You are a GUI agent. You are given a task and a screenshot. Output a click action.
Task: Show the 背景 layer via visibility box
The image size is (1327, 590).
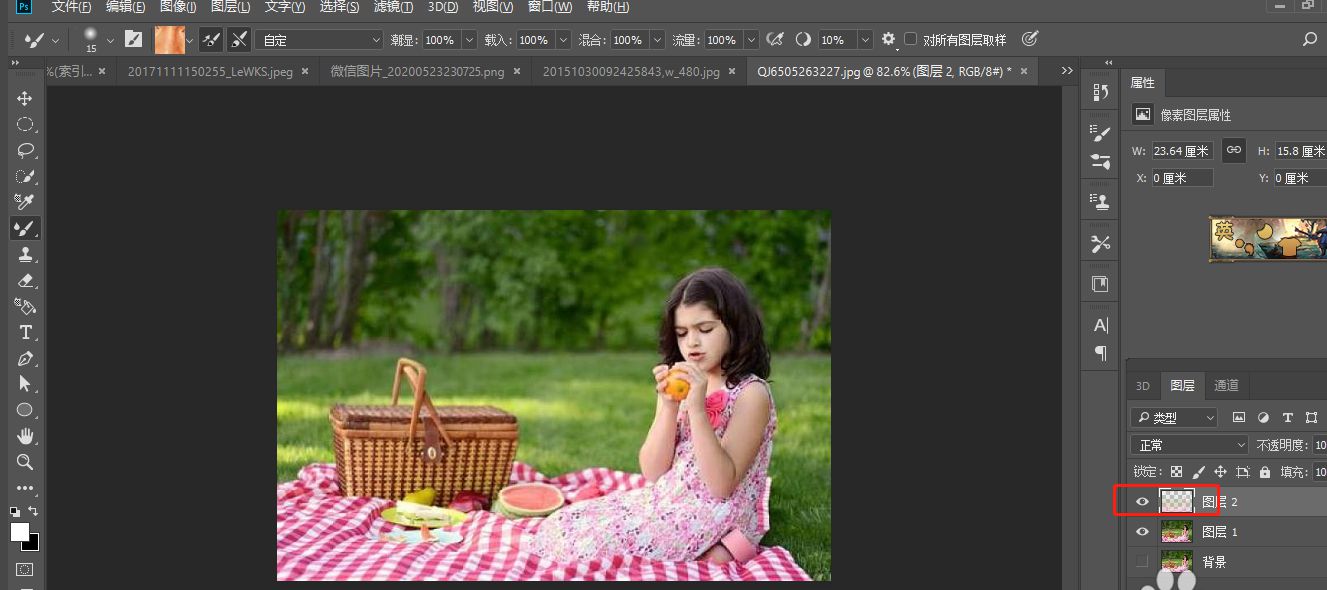pos(1142,562)
